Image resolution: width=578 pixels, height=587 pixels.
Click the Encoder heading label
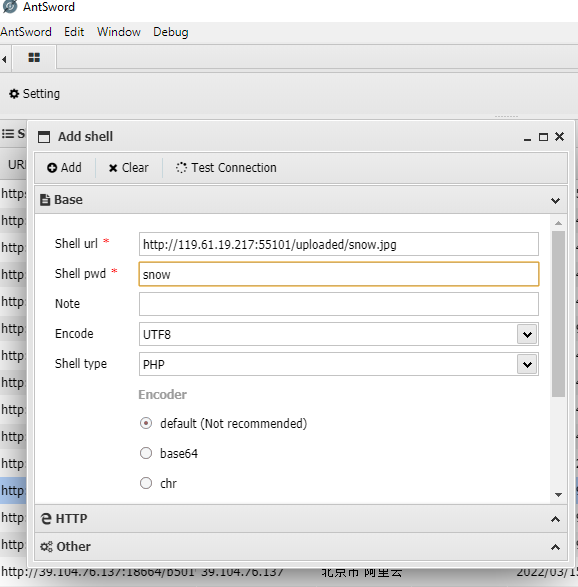[162, 394]
